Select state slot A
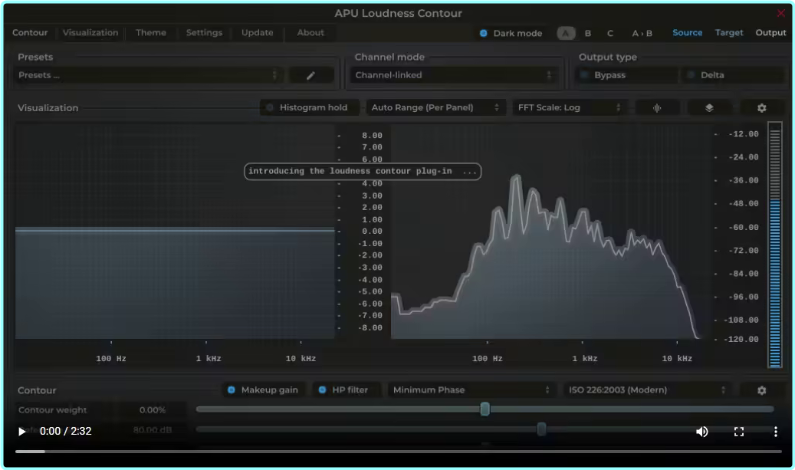 (566, 33)
